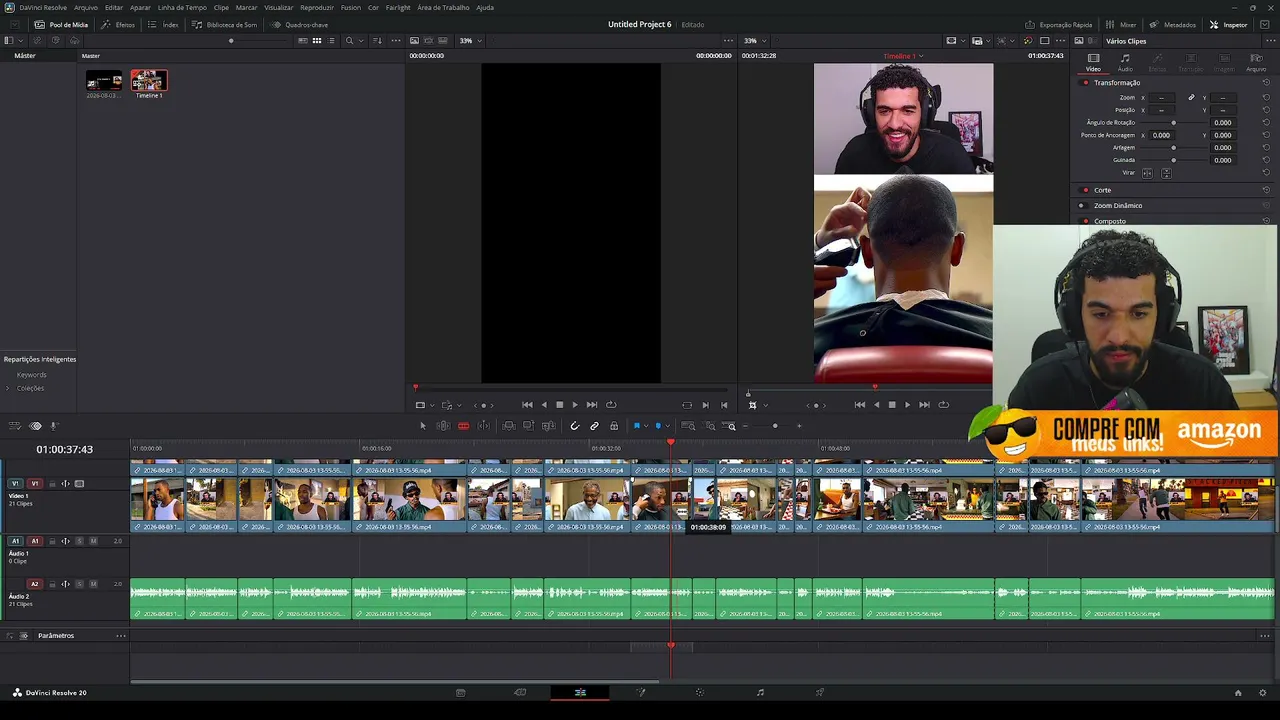
Task: Toggle timeline snapping magnet icon
Action: 574,426
